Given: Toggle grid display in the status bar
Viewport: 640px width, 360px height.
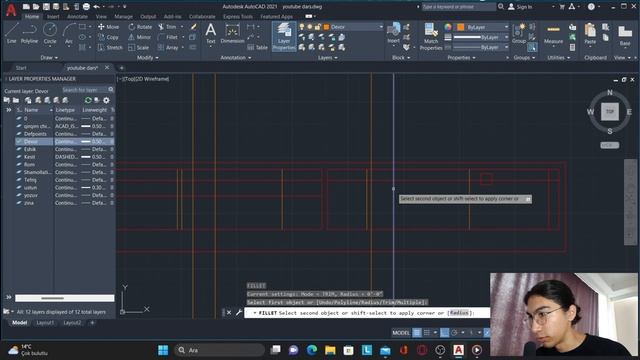Looking at the screenshot, I should pyautogui.click(x=417, y=333).
